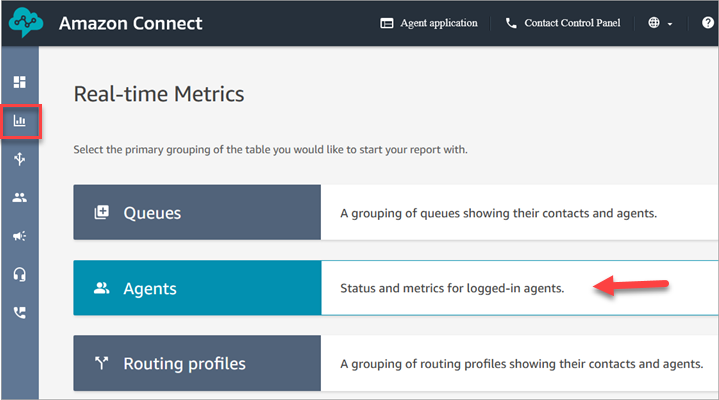The width and height of the screenshot is (719, 400).
Task: Click the Real-time Metrics page heading
Action: point(159,95)
